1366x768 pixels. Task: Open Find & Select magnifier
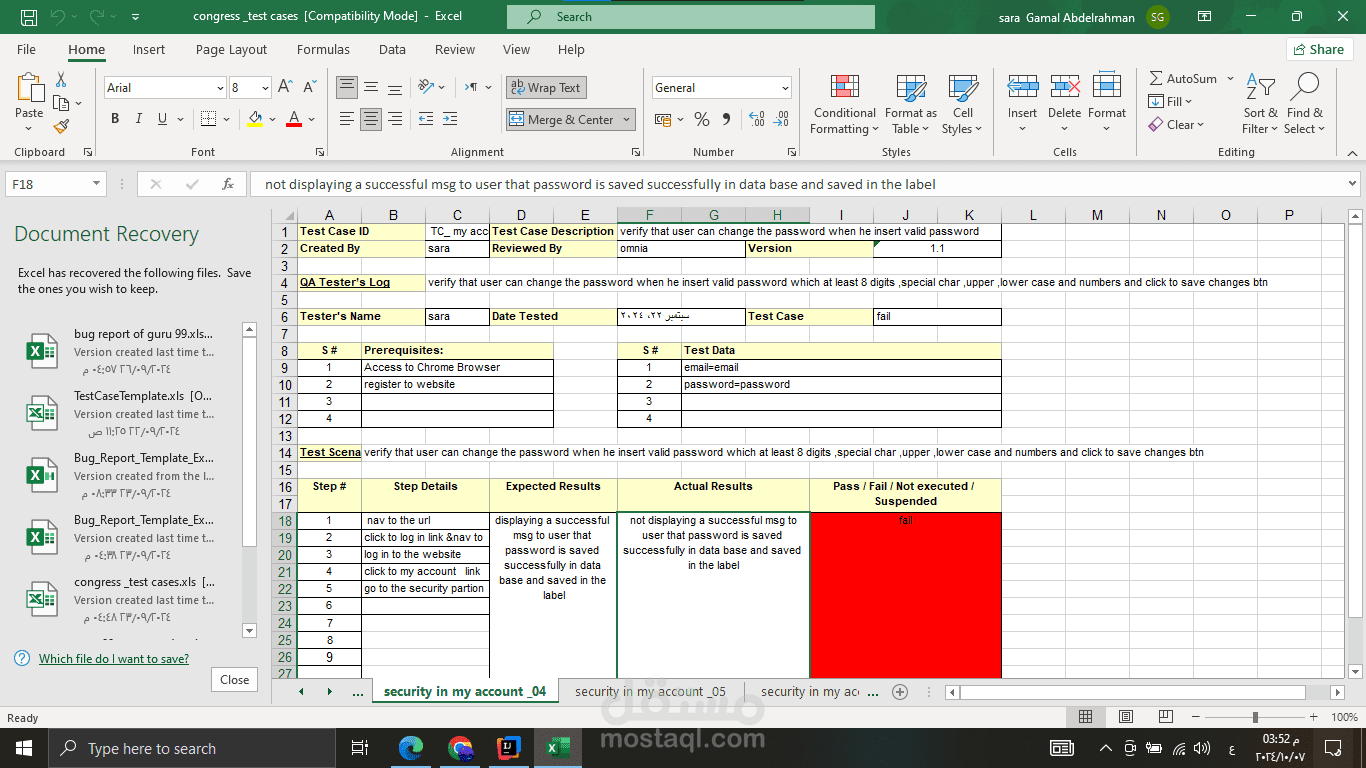[1304, 104]
